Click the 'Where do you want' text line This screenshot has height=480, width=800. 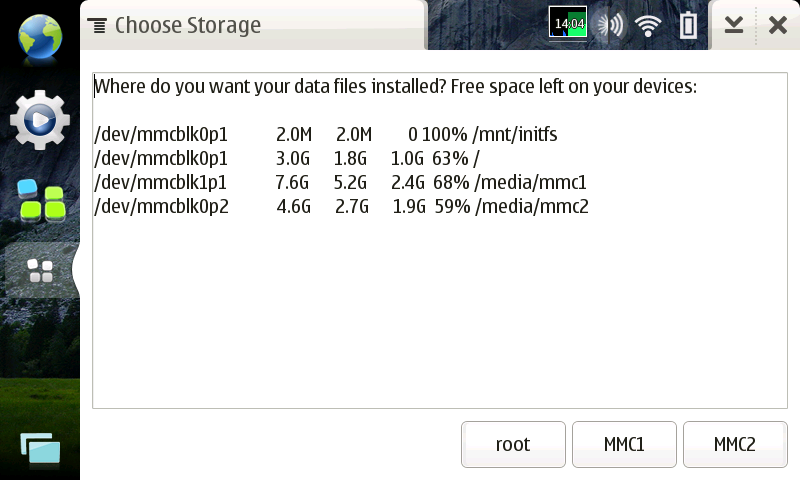click(395, 86)
